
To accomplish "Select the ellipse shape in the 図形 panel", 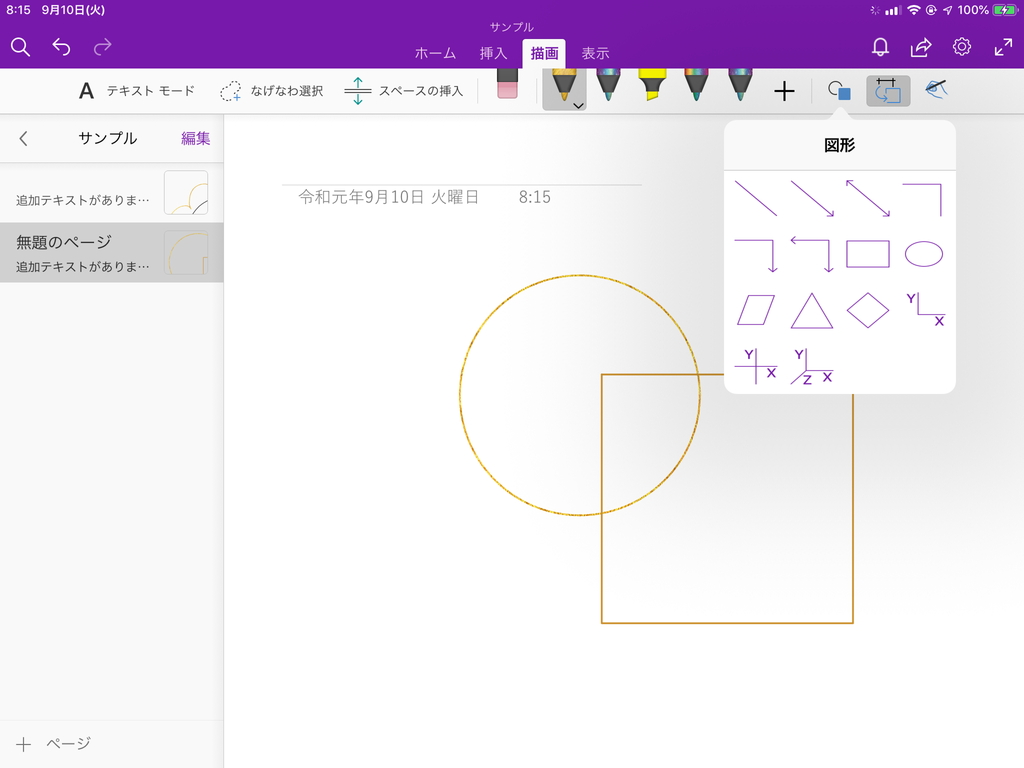I will 926,253.
